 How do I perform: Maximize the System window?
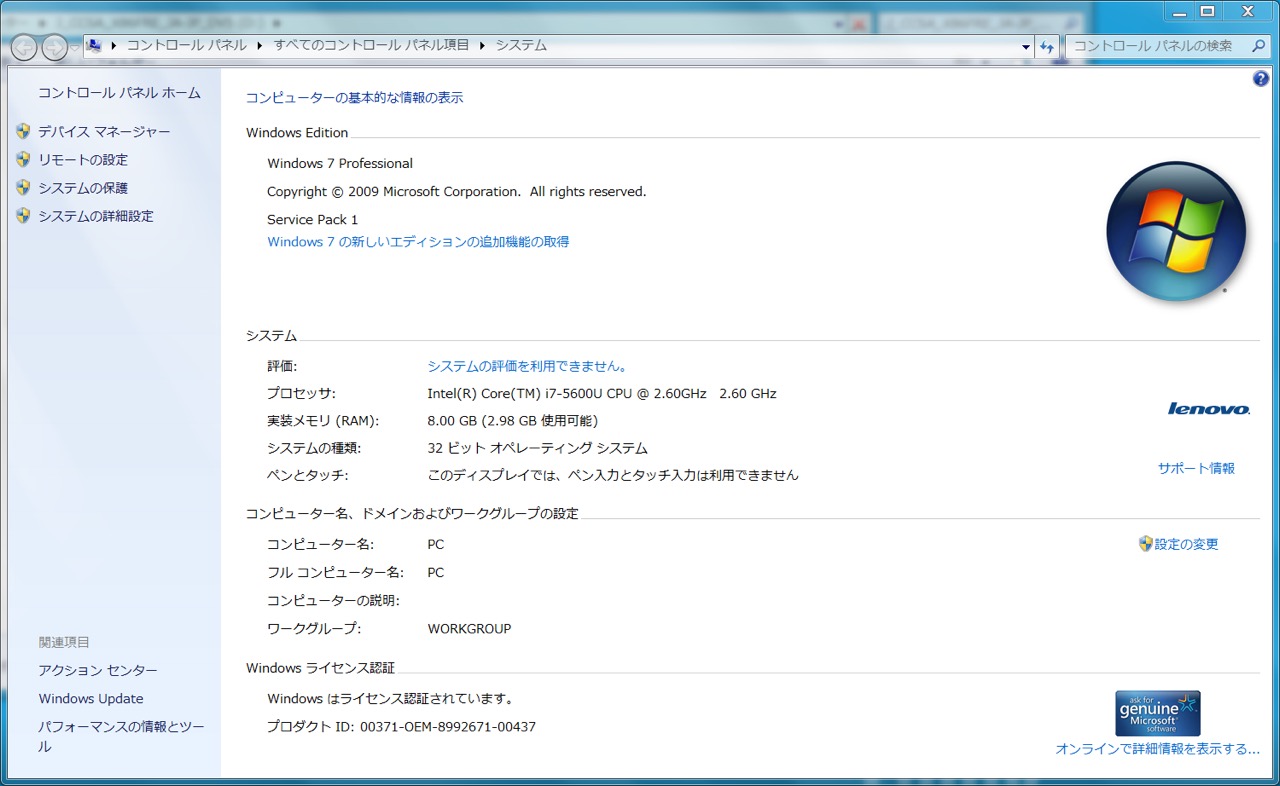[x=1207, y=10]
